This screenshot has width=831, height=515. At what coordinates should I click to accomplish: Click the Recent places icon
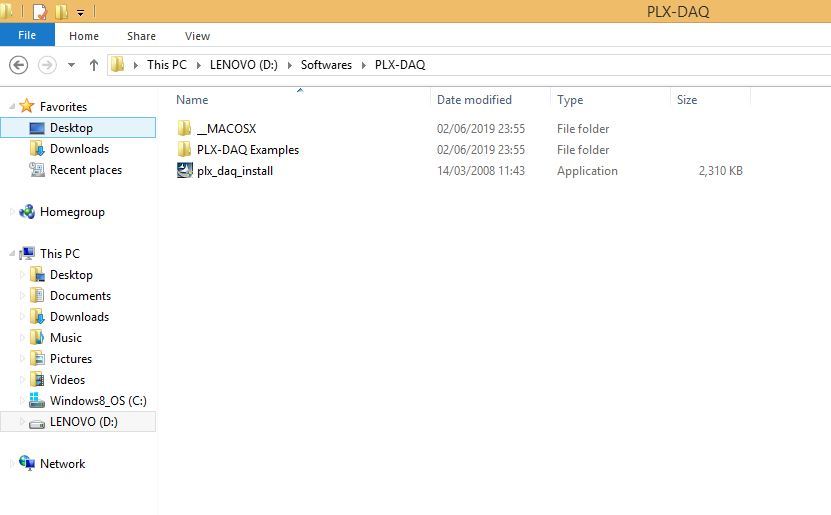click(37, 170)
